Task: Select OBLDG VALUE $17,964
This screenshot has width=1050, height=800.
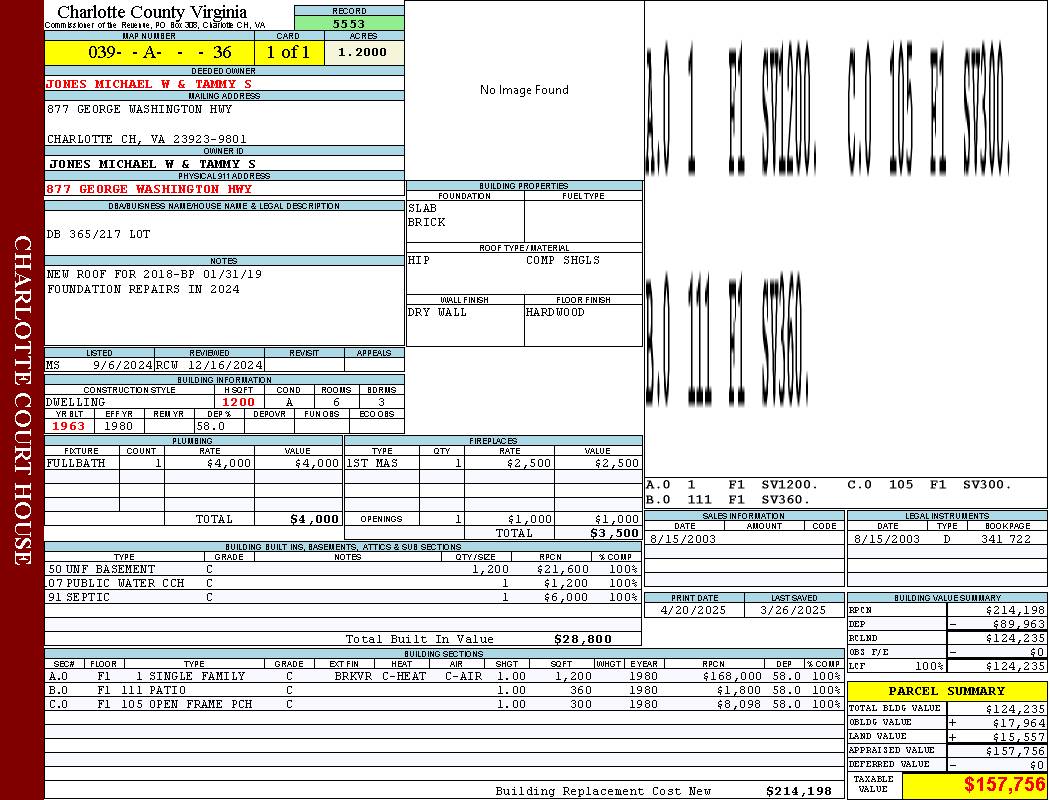Action: tap(1019, 723)
